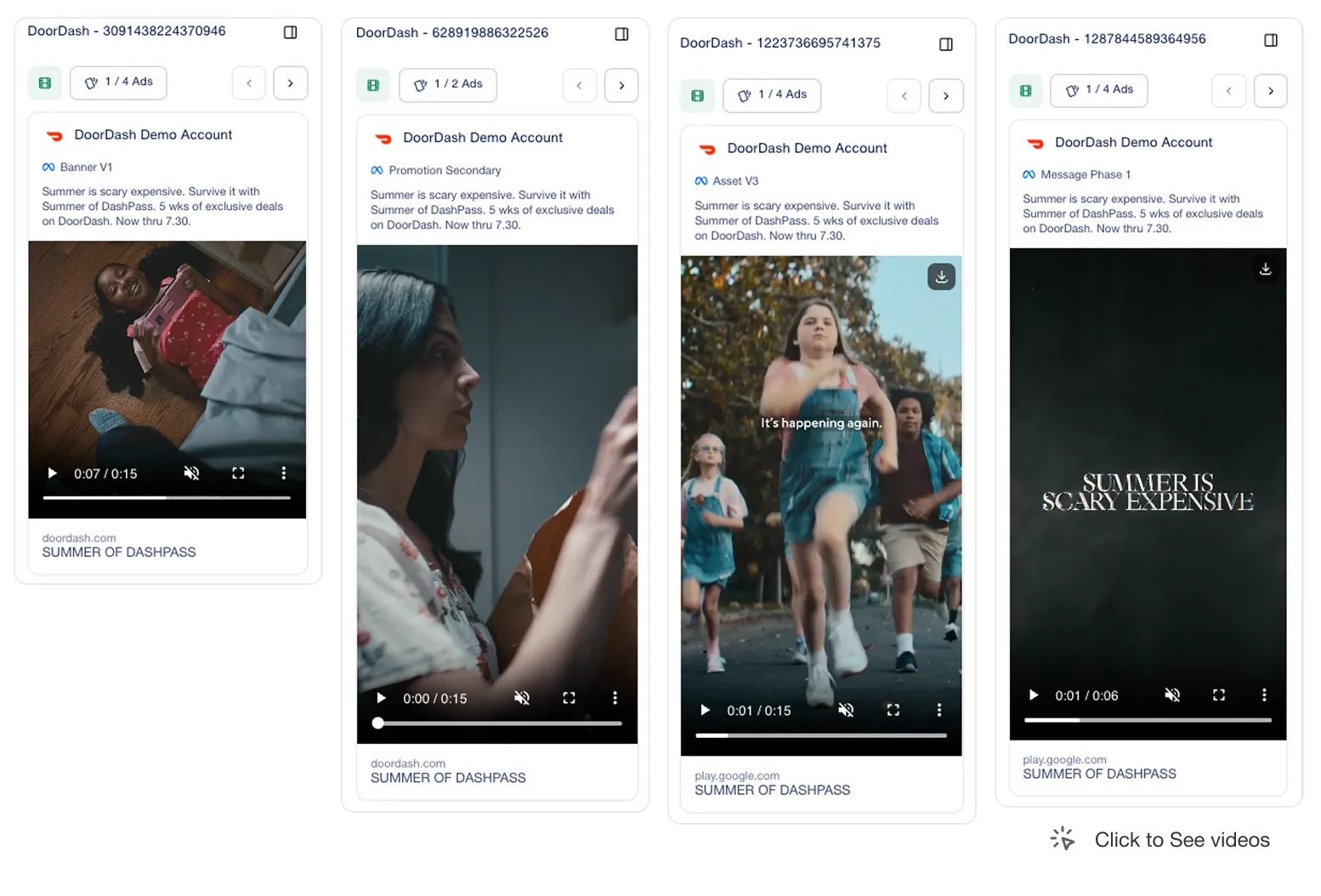Open play.google.com link under Asset V3 video
Viewport: 1321px width, 896px height.
(x=737, y=776)
